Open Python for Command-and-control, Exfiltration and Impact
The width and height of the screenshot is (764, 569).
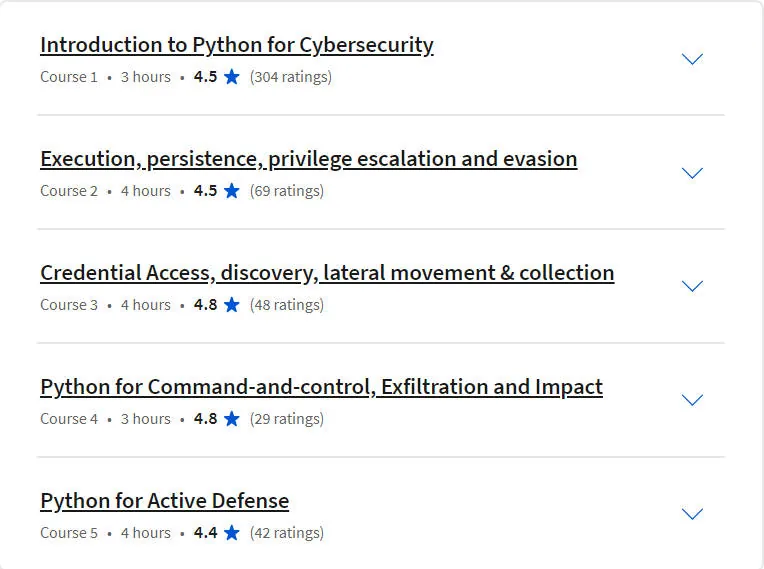click(322, 387)
